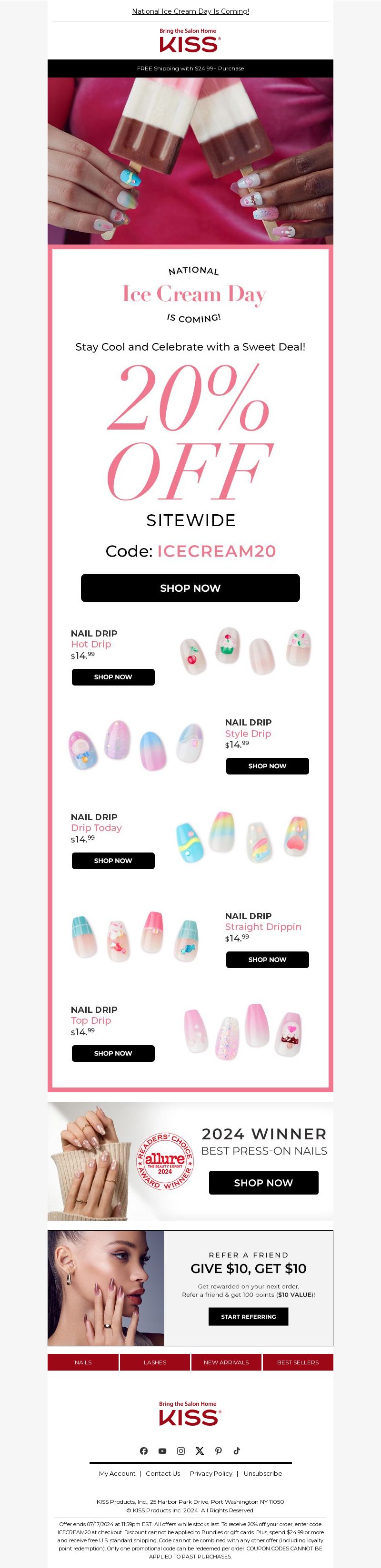The height and width of the screenshot is (1568, 381).
Task: Click the Unsubscribe link
Action: coord(263,1473)
